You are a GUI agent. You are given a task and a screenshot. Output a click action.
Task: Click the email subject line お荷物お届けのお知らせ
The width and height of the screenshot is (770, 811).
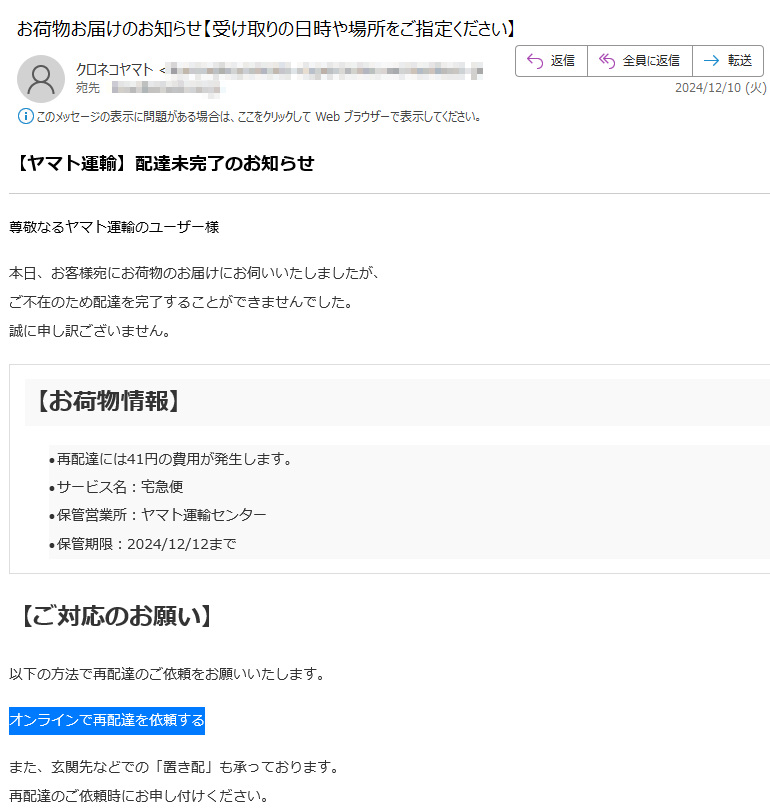tap(266, 29)
